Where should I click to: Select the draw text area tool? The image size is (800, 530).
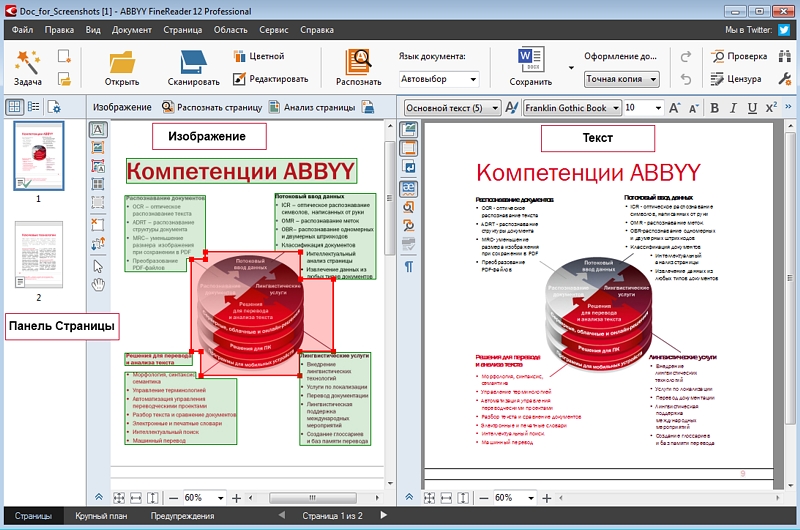pyautogui.click(x=98, y=130)
